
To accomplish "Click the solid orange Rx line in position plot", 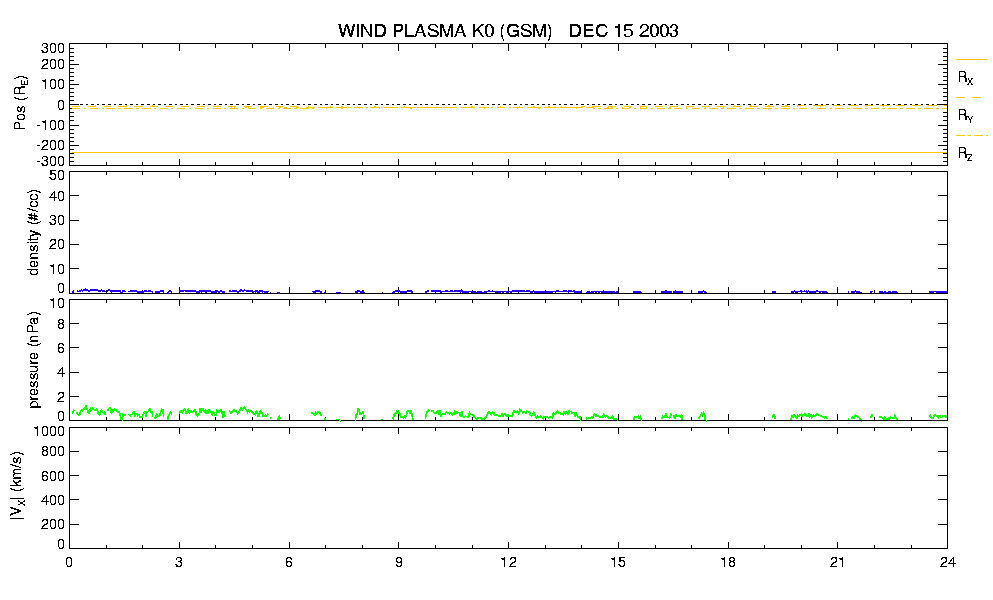I will (509, 153).
